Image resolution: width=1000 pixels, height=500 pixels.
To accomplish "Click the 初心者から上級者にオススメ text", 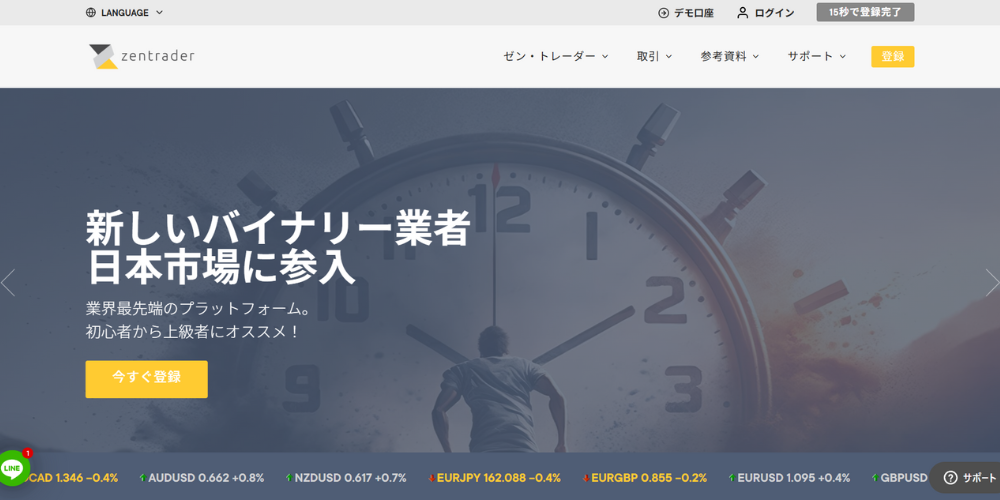I will (x=192, y=332).
